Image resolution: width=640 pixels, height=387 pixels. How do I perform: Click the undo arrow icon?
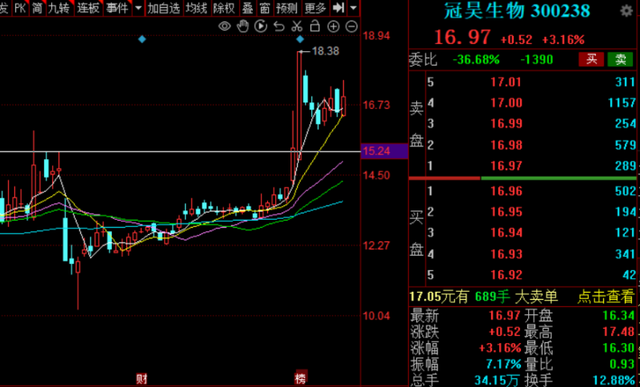coord(279,27)
